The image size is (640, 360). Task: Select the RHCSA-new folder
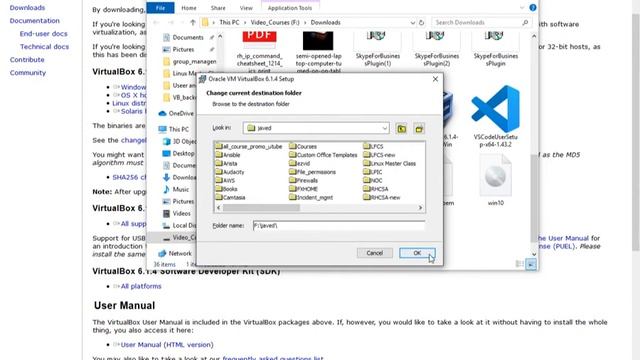382,198
